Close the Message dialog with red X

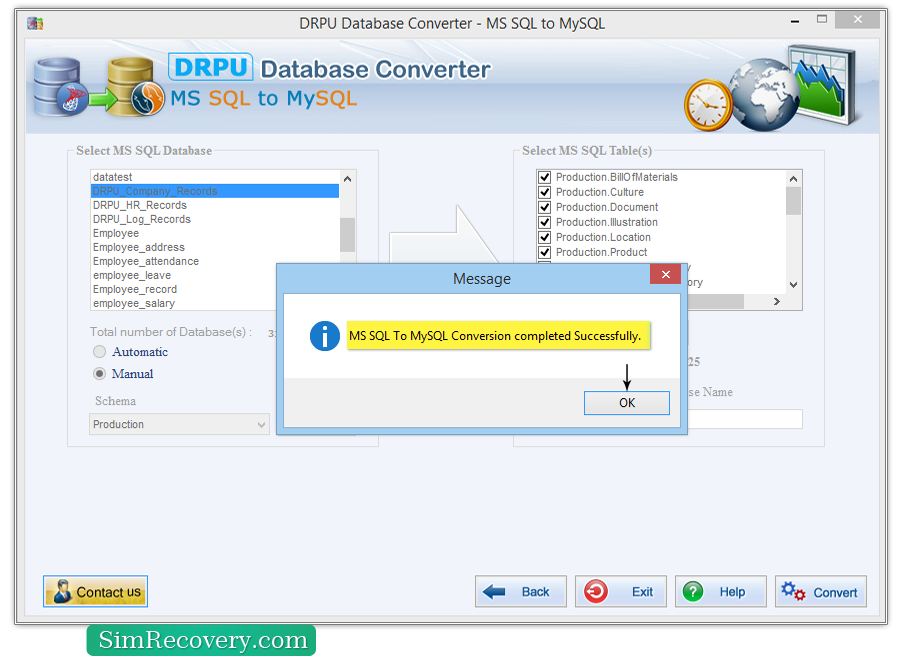[665, 274]
